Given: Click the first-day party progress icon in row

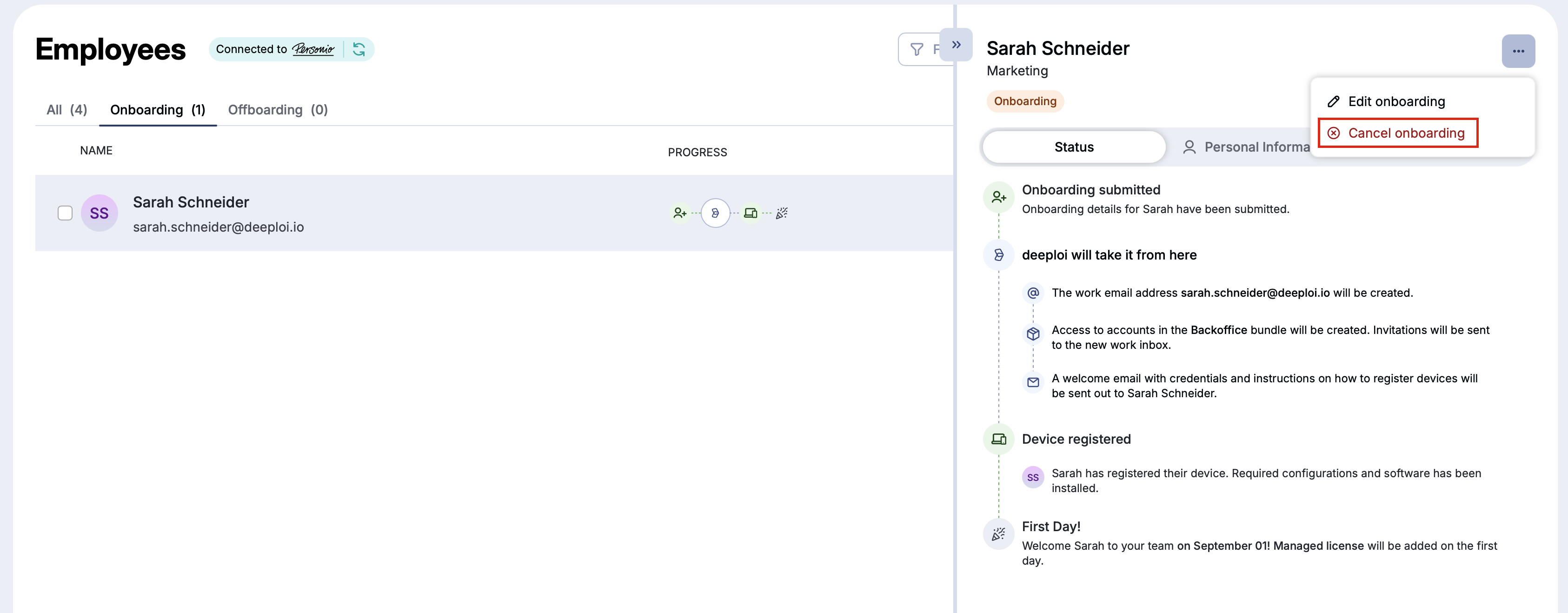Looking at the screenshot, I should pos(782,213).
